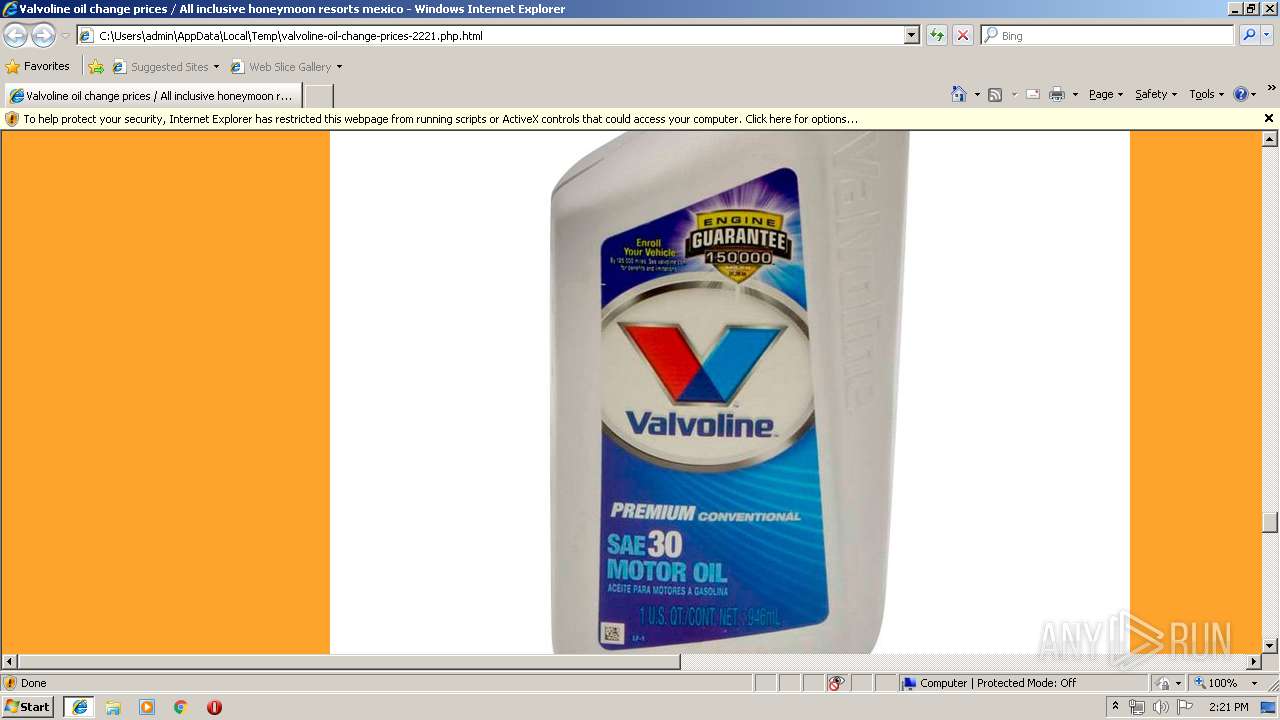Close the security information bar
This screenshot has height=720, width=1280.
point(1269,118)
